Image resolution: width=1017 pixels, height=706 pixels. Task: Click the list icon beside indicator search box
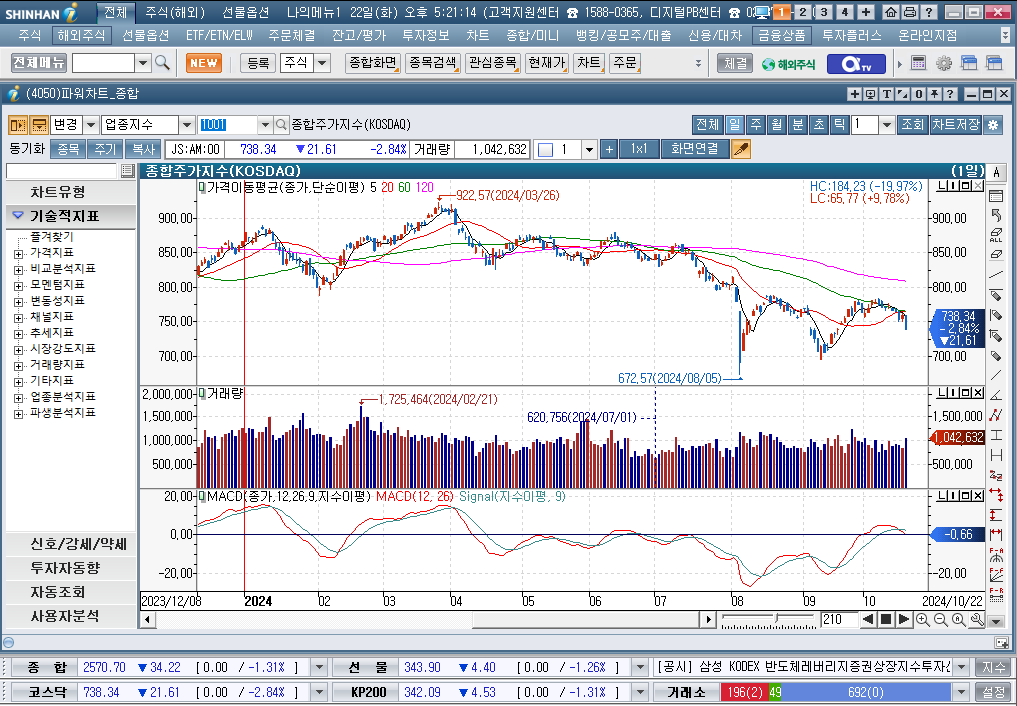[x=128, y=171]
